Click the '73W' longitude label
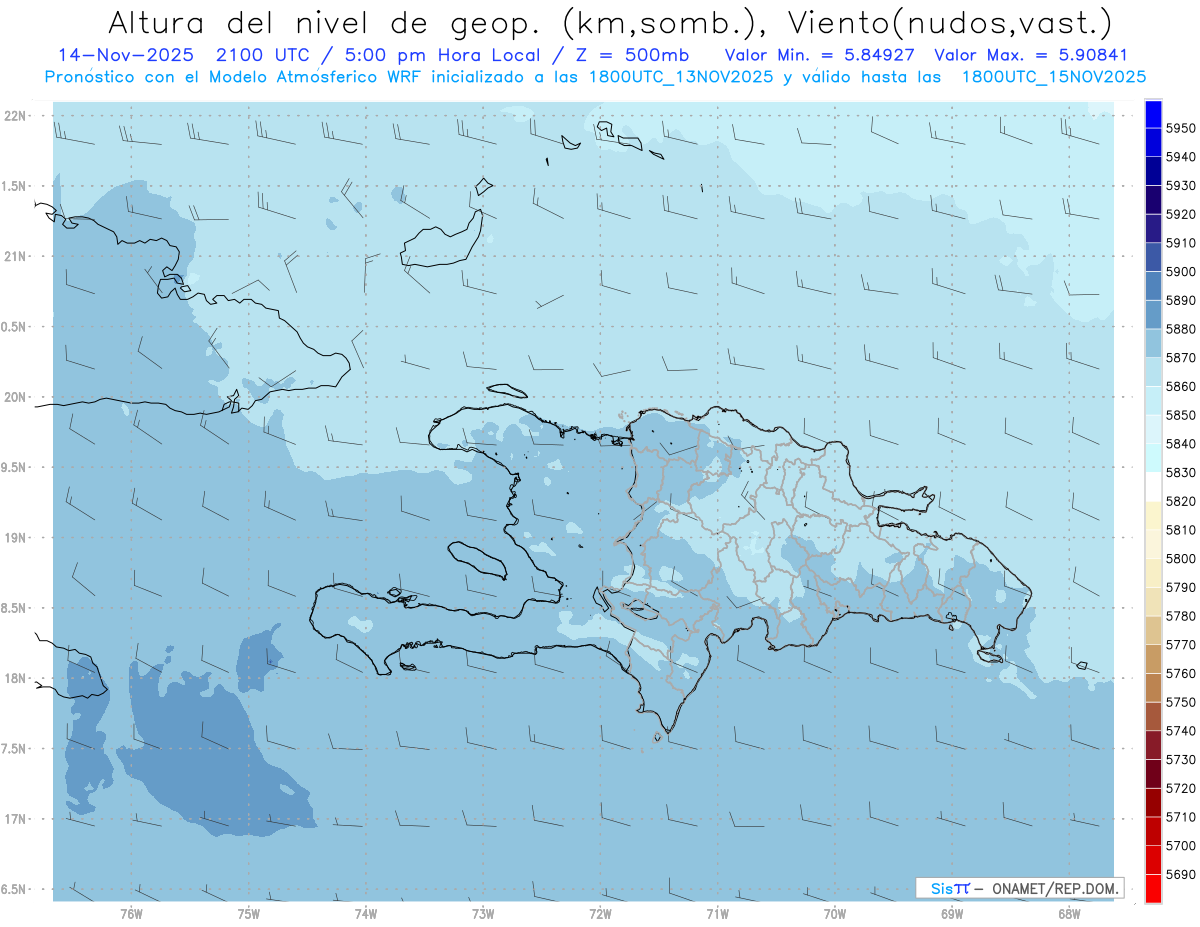The image size is (1200, 927). 483,913
